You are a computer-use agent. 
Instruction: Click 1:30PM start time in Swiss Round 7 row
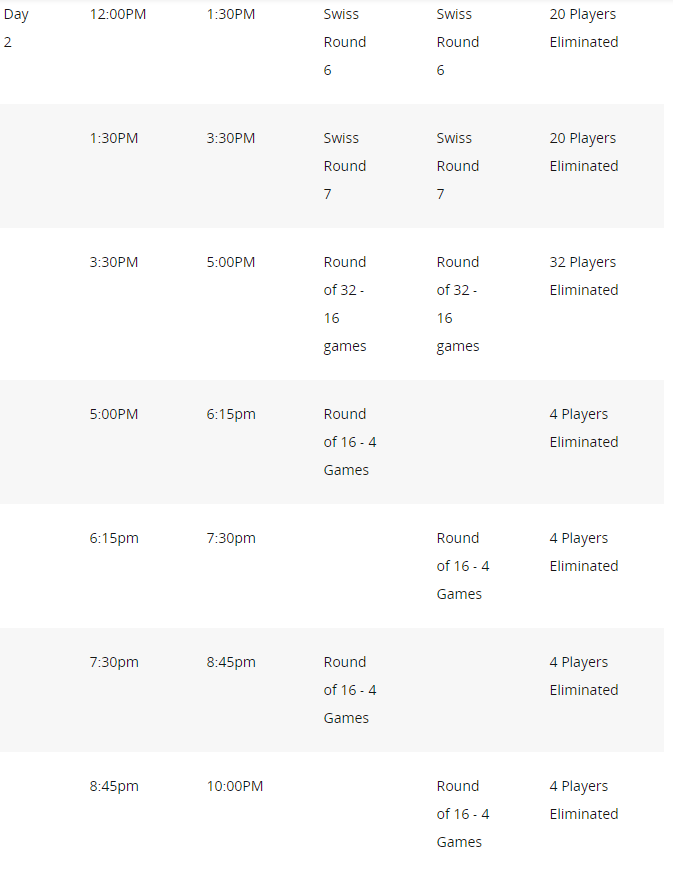pyautogui.click(x=114, y=138)
